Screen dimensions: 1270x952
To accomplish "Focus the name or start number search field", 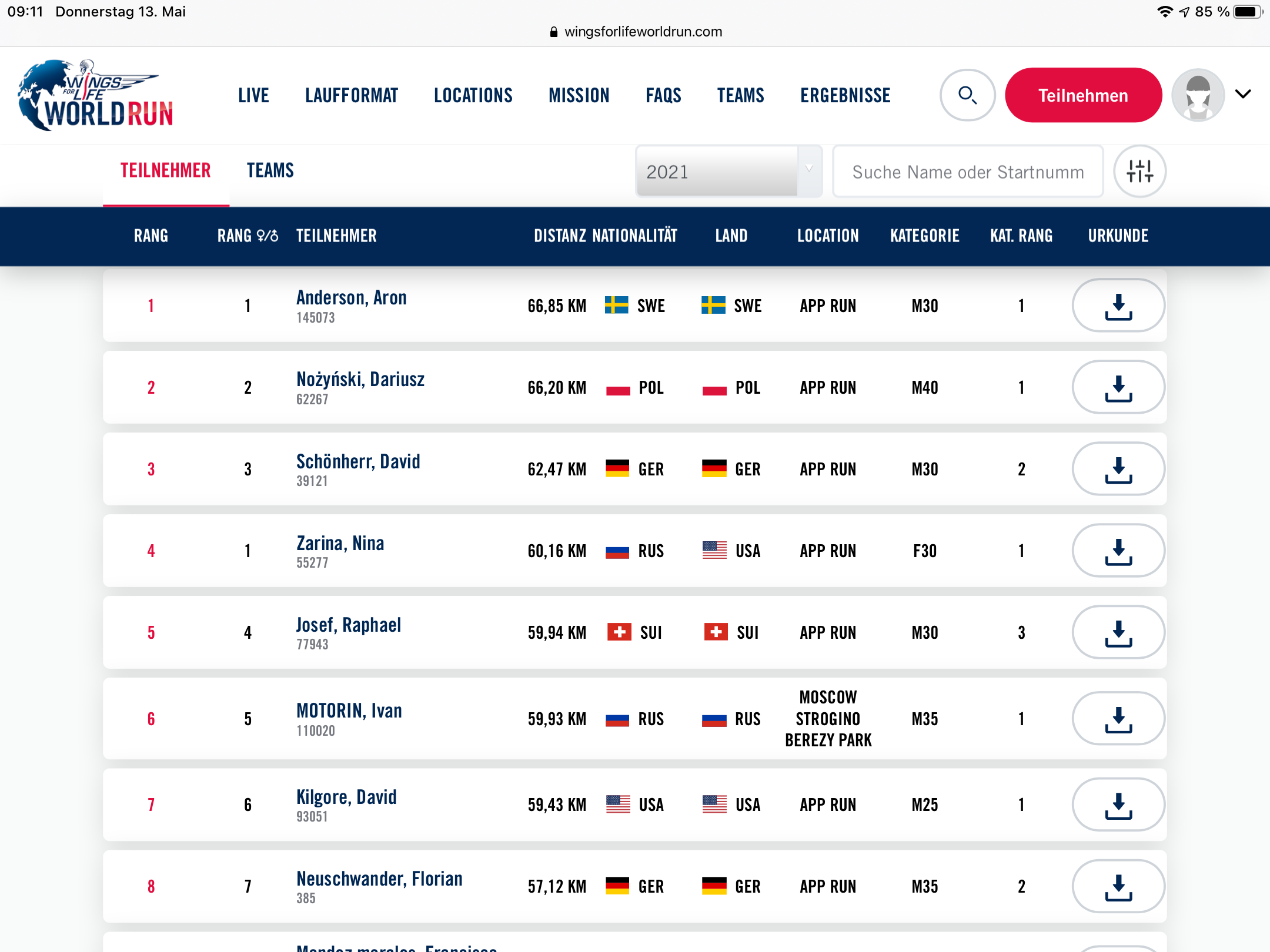I will [968, 172].
